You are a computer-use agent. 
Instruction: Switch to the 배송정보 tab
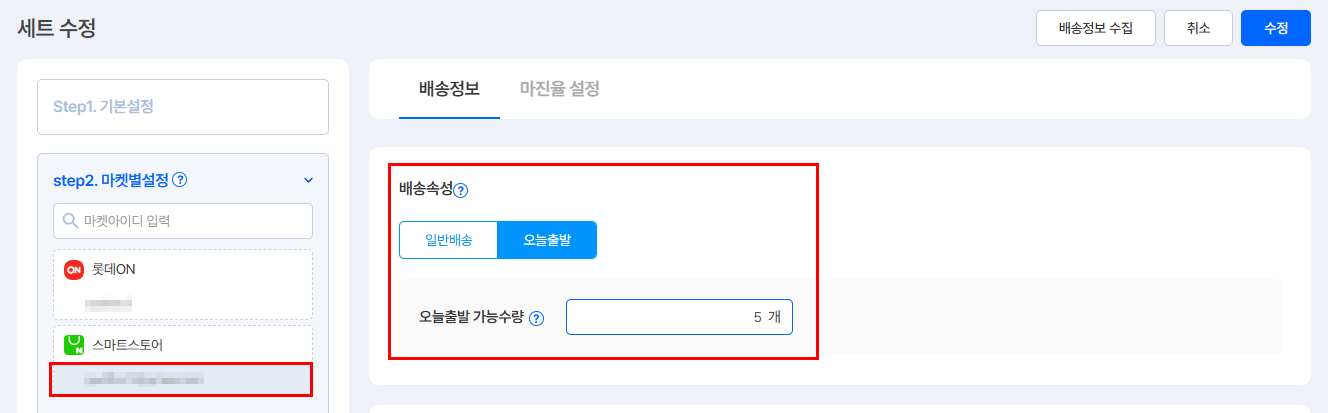449,89
